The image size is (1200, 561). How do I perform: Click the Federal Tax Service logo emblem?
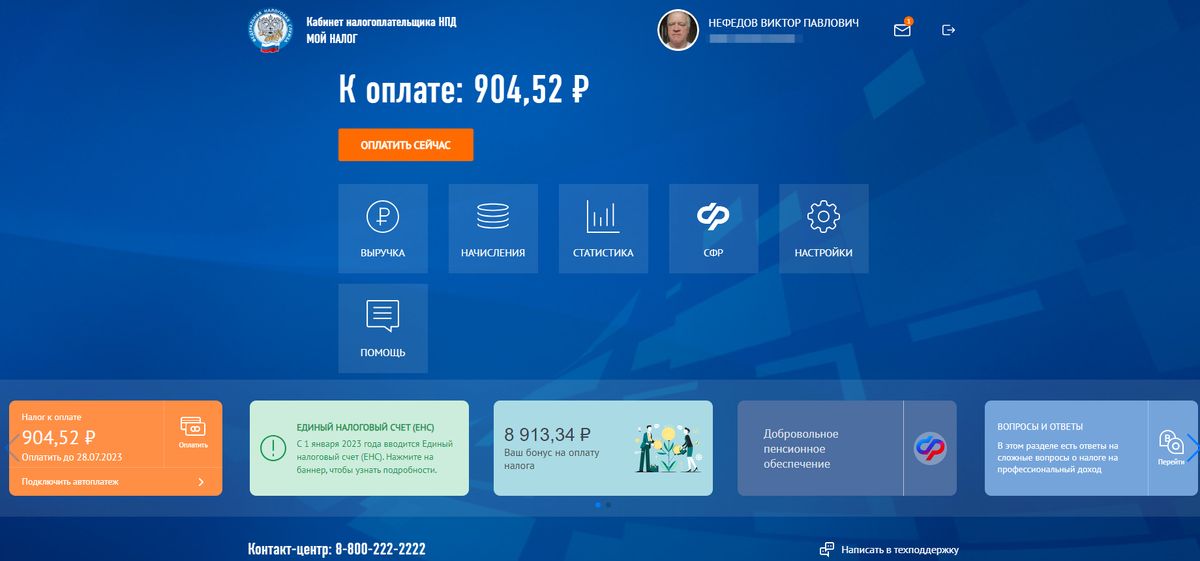(x=271, y=30)
